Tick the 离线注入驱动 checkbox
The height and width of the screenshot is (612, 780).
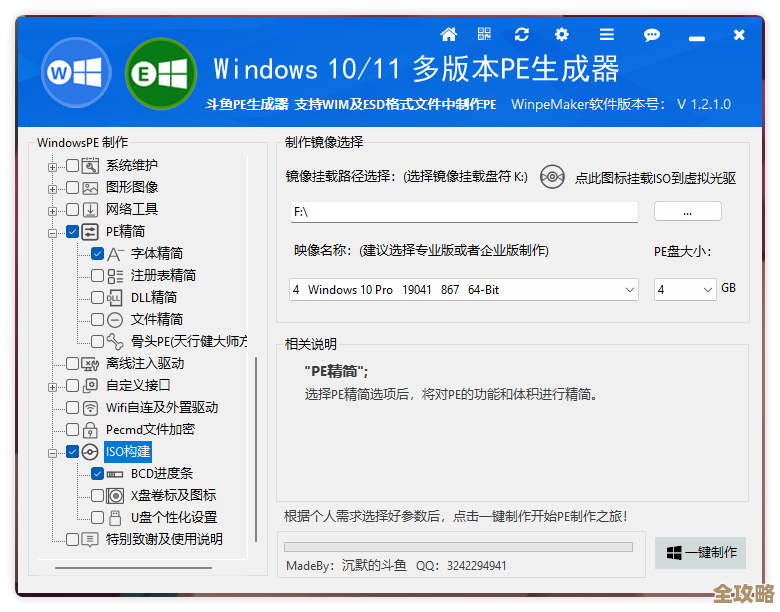[73, 364]
